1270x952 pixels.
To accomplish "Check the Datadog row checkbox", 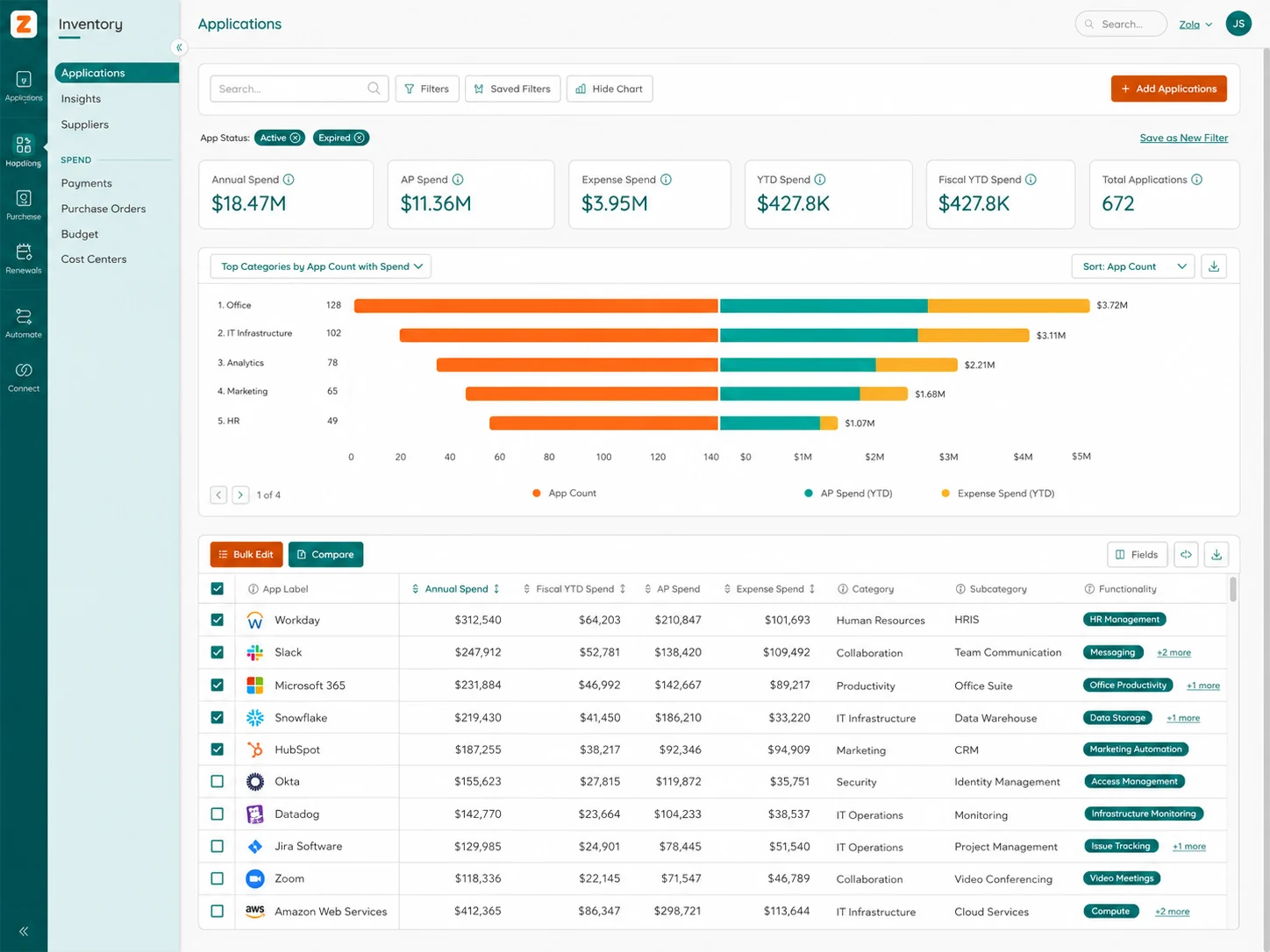I will 218,813.
